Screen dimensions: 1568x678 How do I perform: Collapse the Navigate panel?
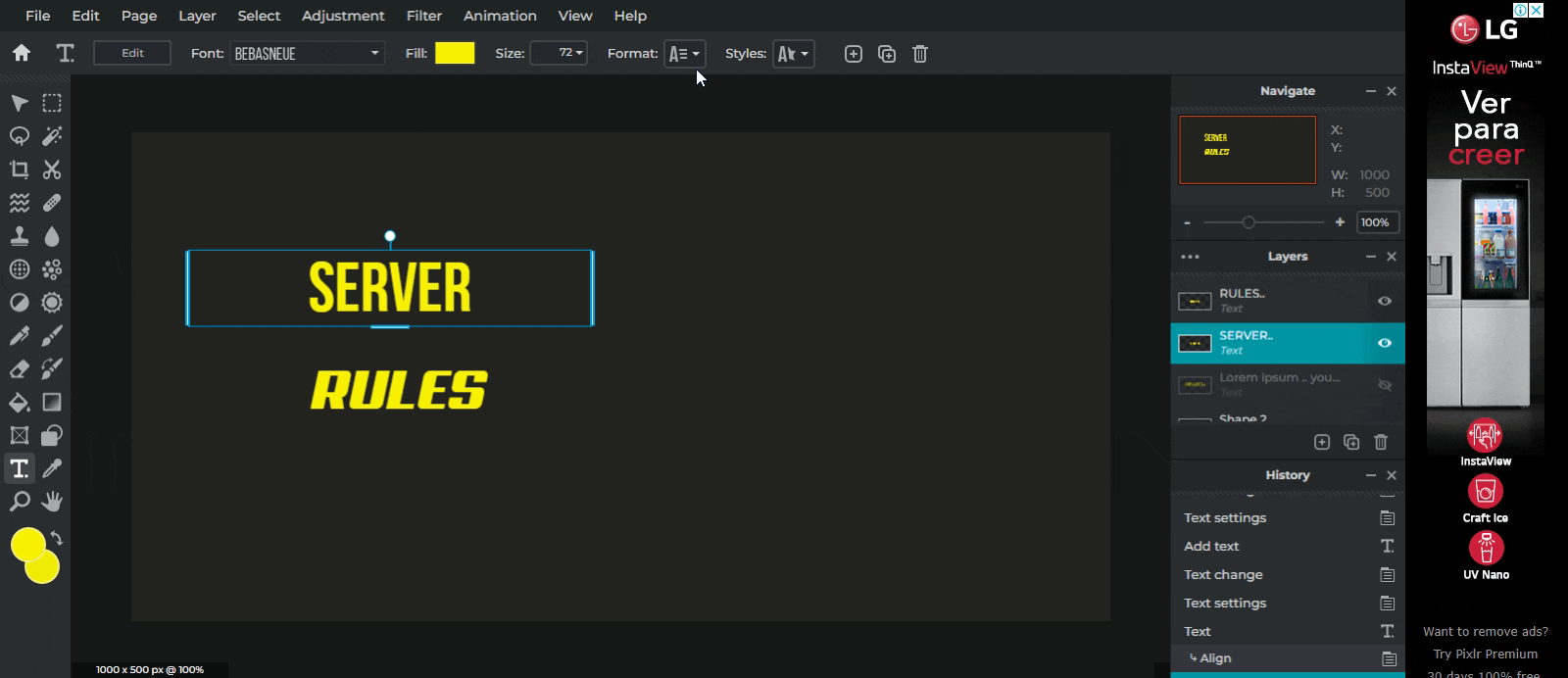tap(1371, 91)
